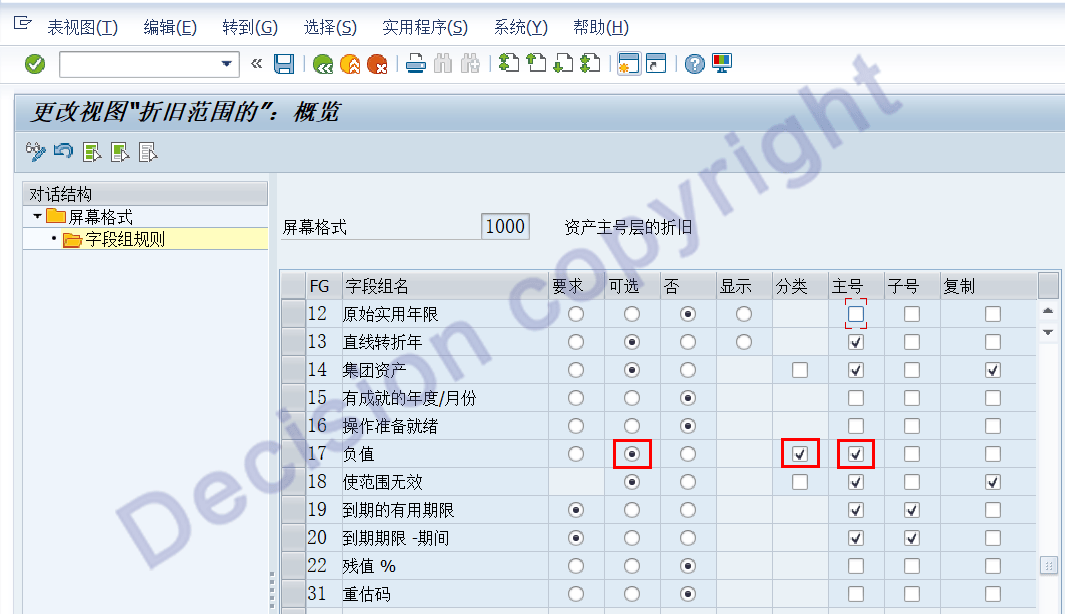Click the 字段组名 column header
1065x614 pixels.
pos(445,286)
